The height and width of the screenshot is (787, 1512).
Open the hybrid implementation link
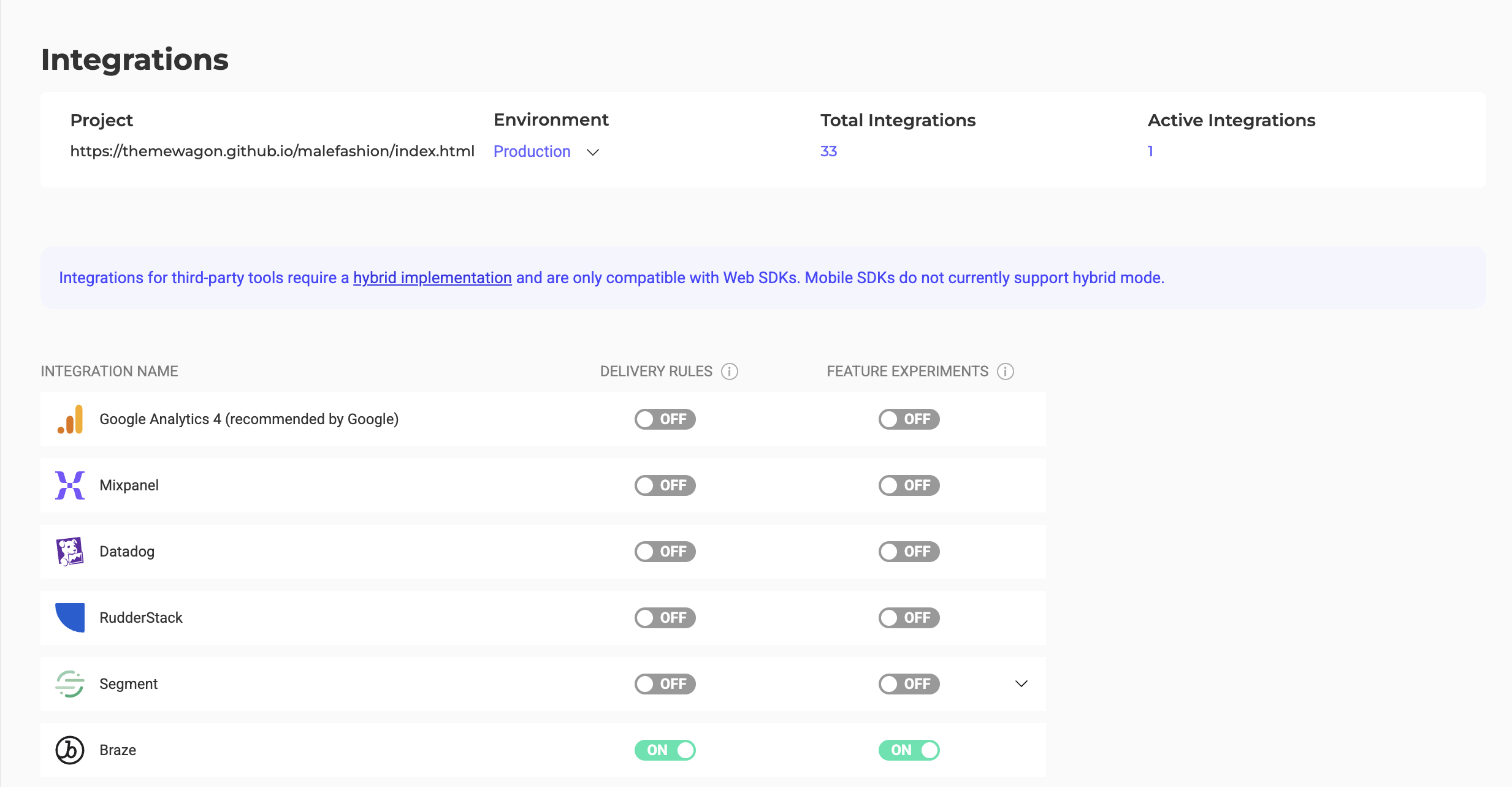point(432,277)
